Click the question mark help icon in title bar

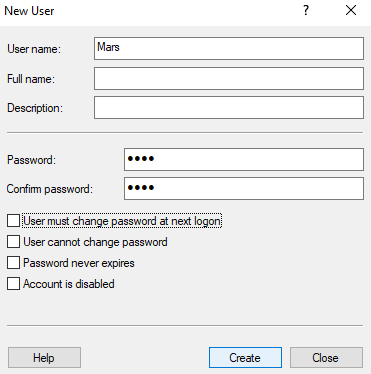(306, 11)
